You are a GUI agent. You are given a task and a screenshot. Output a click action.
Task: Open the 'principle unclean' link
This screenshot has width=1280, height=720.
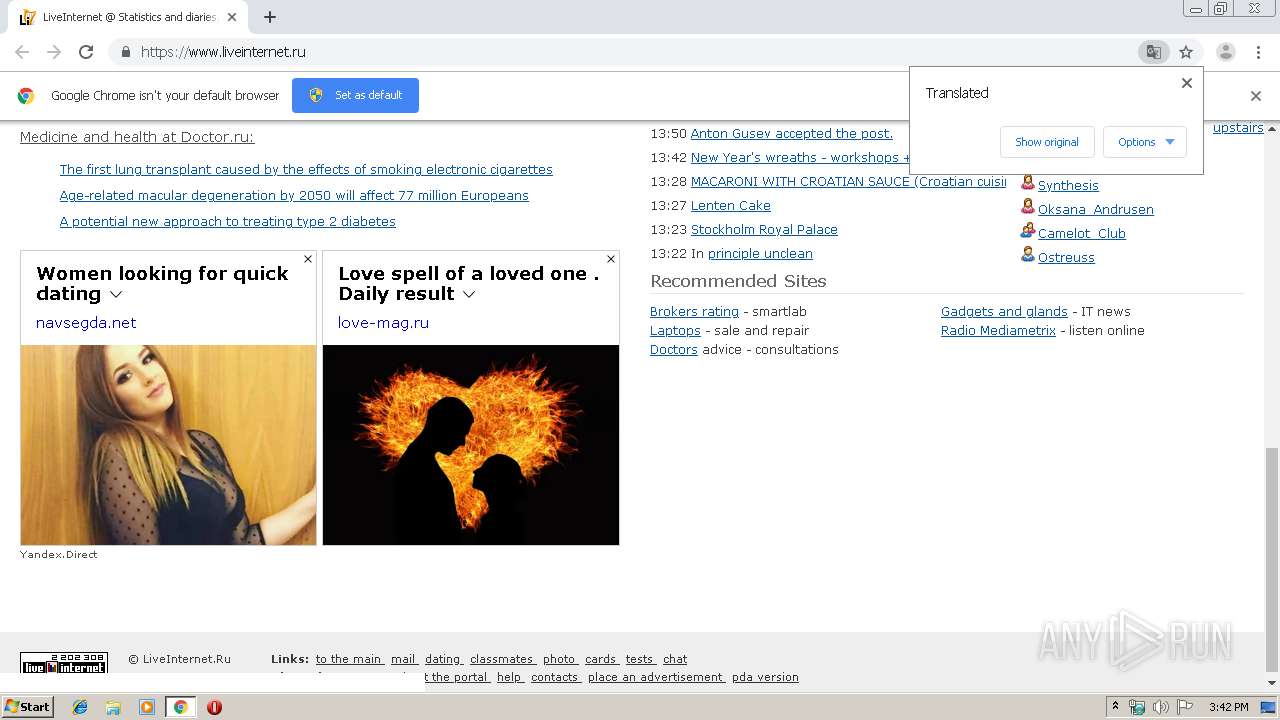click(x=760, y=253)
